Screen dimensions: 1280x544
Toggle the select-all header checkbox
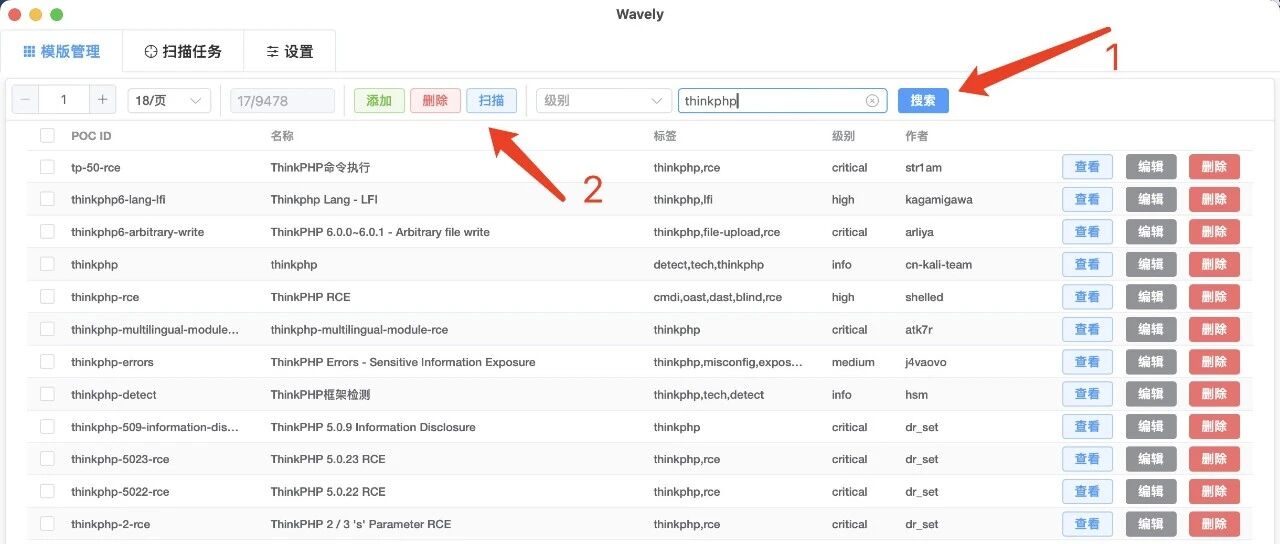(x=47, y=135)
